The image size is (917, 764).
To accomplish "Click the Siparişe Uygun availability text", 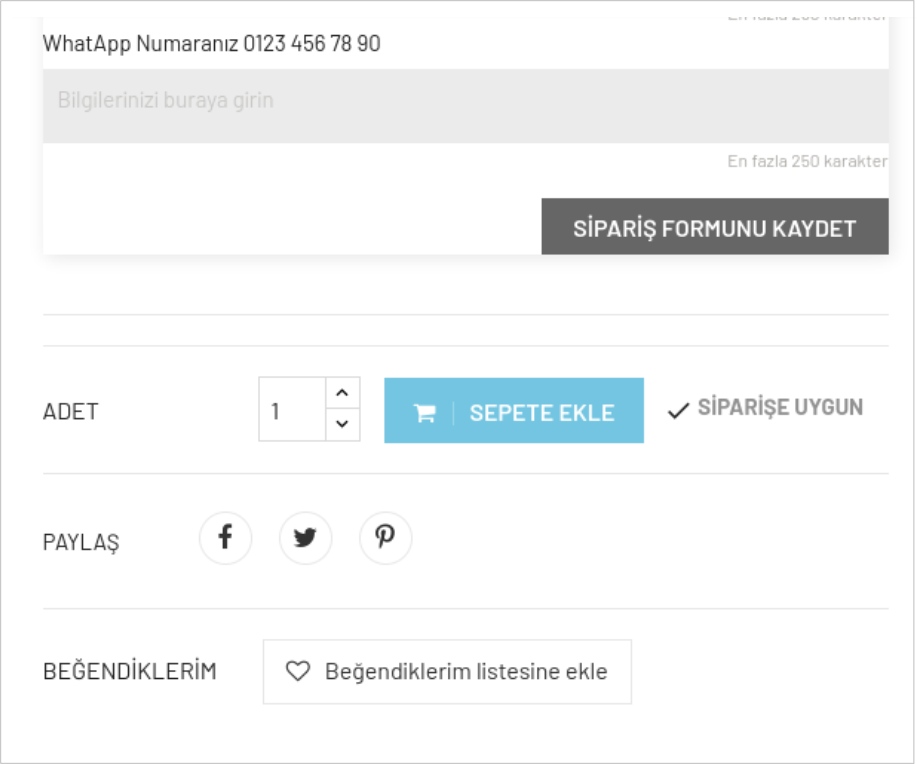I will (780, 408).
